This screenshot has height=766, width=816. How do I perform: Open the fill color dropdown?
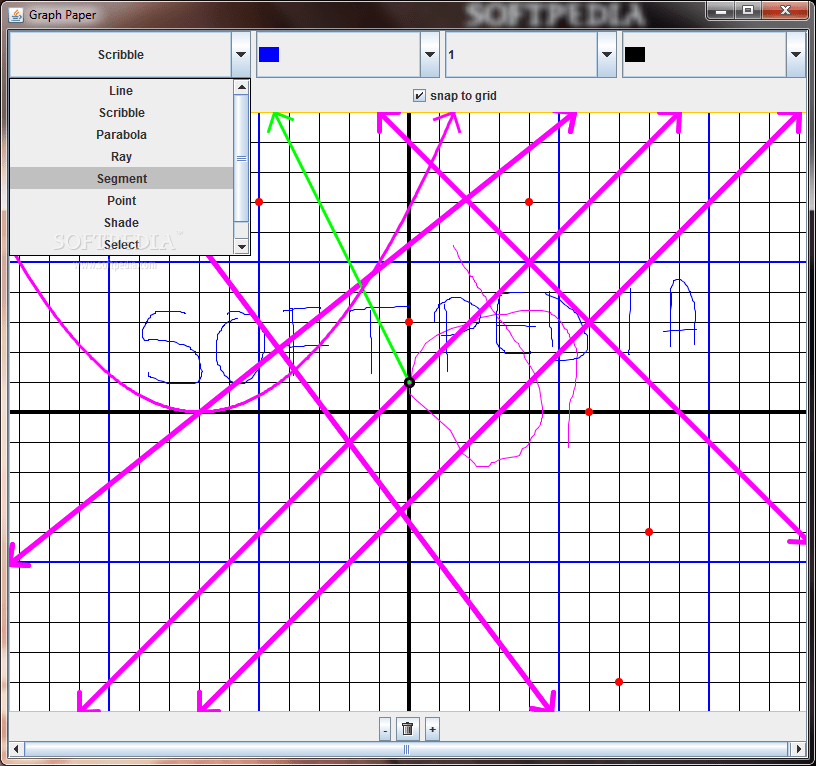coord(795,54)
